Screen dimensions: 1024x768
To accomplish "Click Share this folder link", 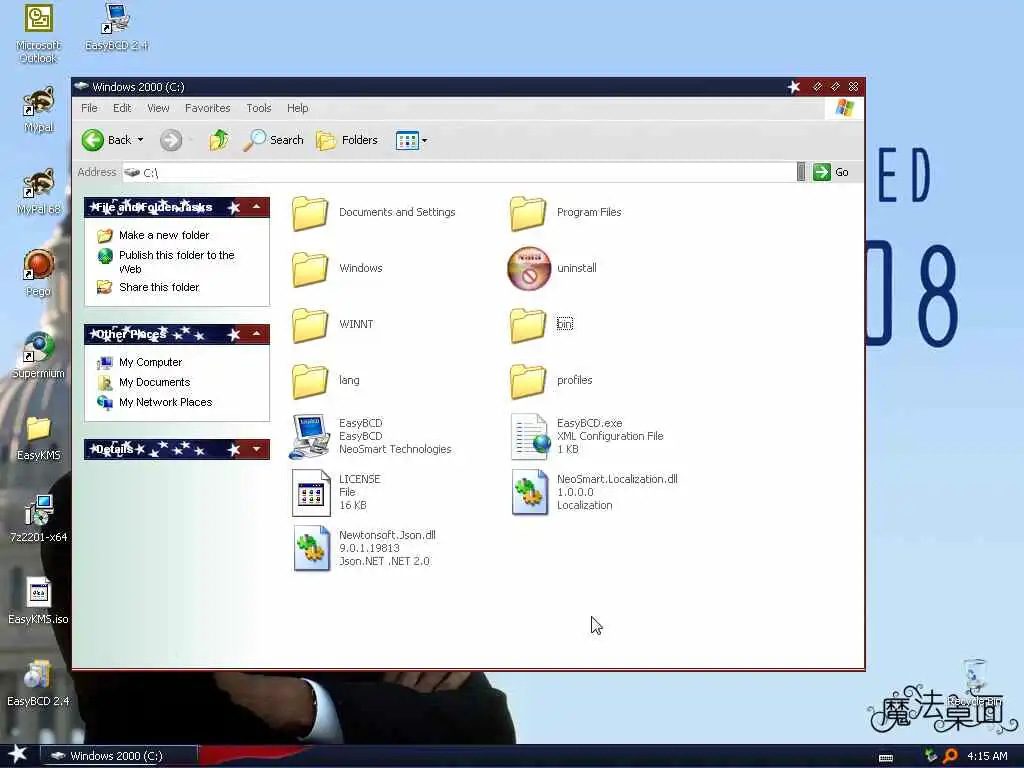I will click(x=159, y=287).
